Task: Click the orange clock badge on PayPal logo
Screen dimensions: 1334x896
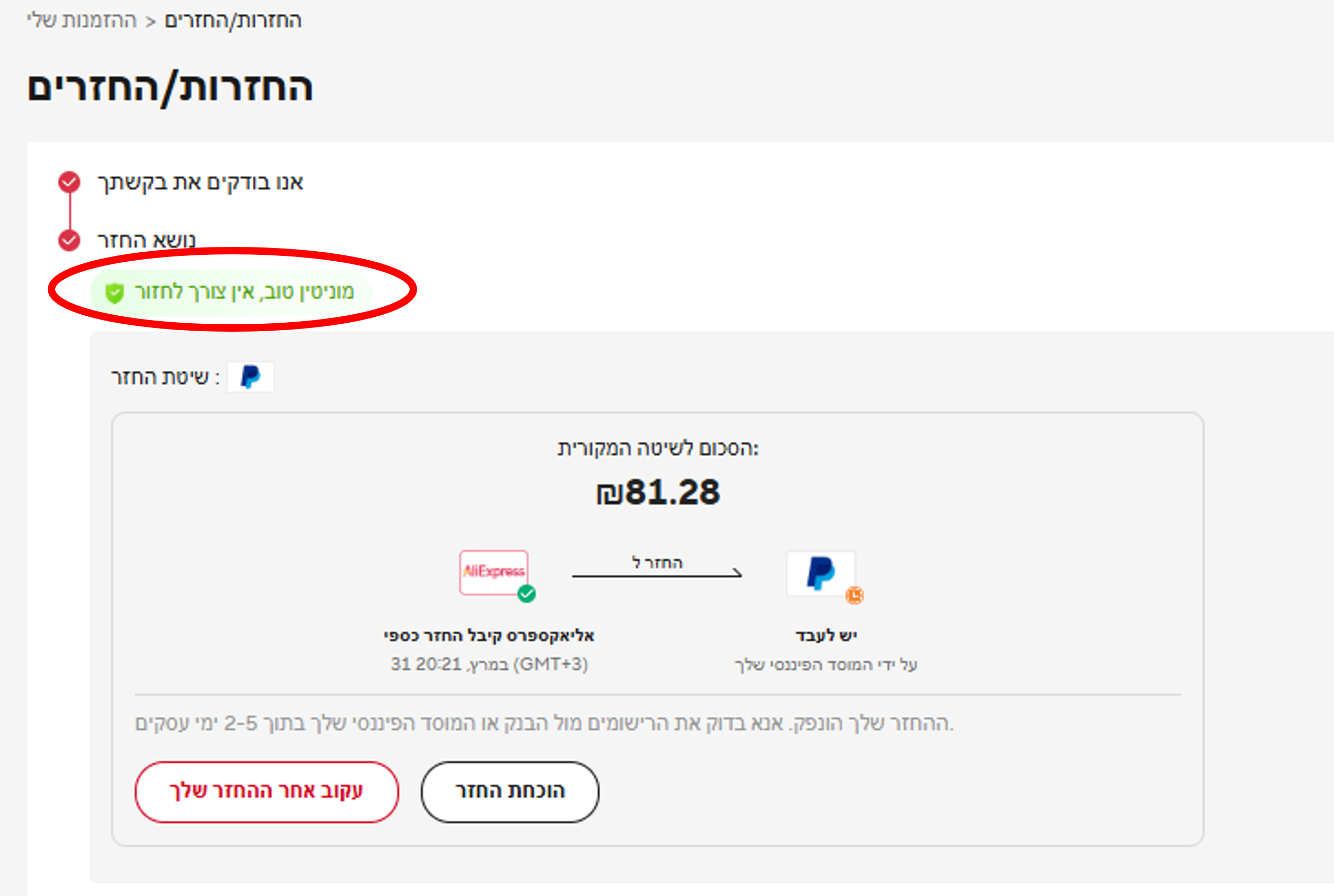Action: click(854, 596)
